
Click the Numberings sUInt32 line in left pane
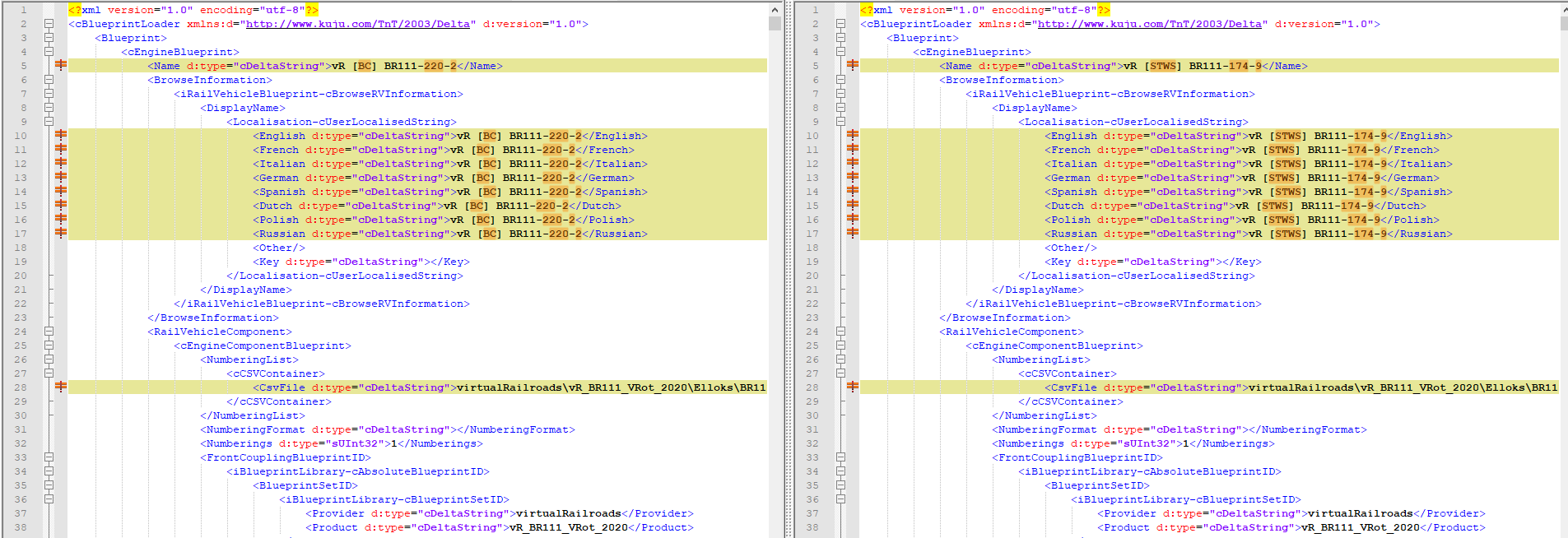coord(342,443)
